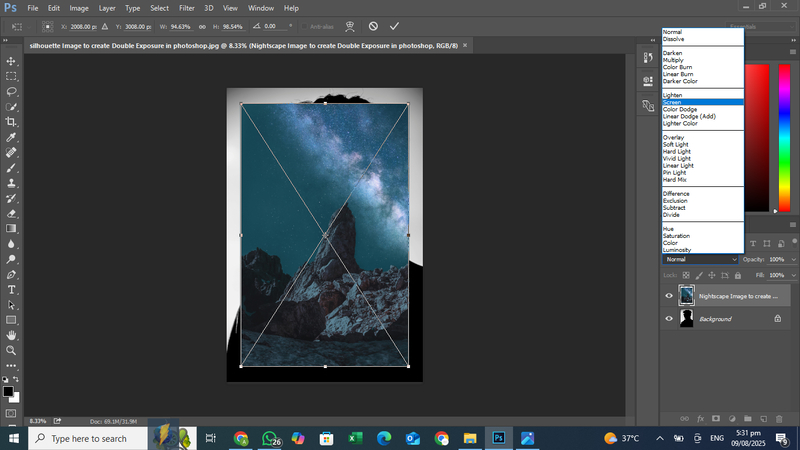This screenshot has width=800, height=450.
Task: Select the Brush tool
Action: (11, 168)
